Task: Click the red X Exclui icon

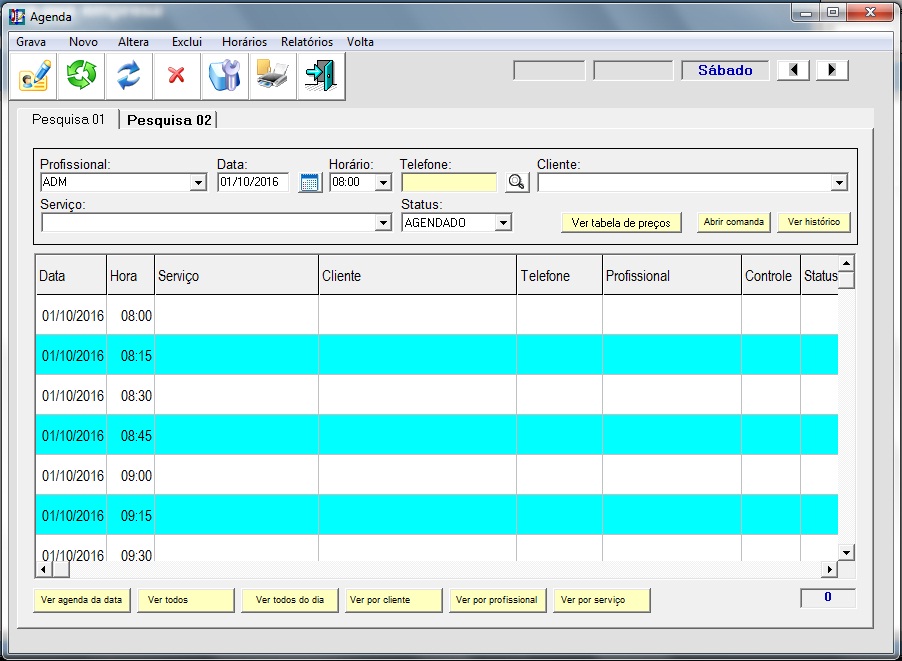Action: tap(177, 76)
